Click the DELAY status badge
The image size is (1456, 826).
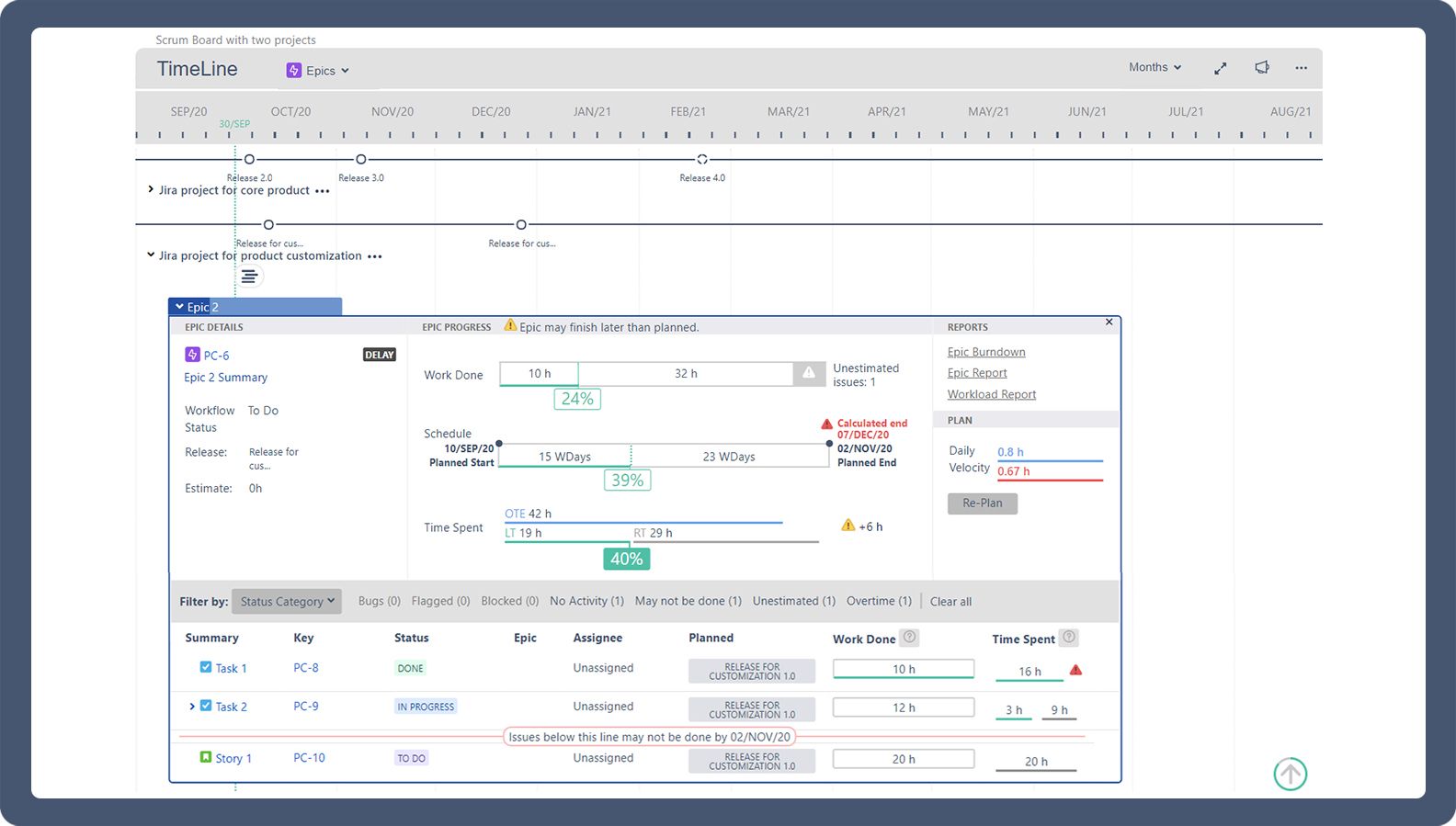pyautogui.click(x=380, y=355)
